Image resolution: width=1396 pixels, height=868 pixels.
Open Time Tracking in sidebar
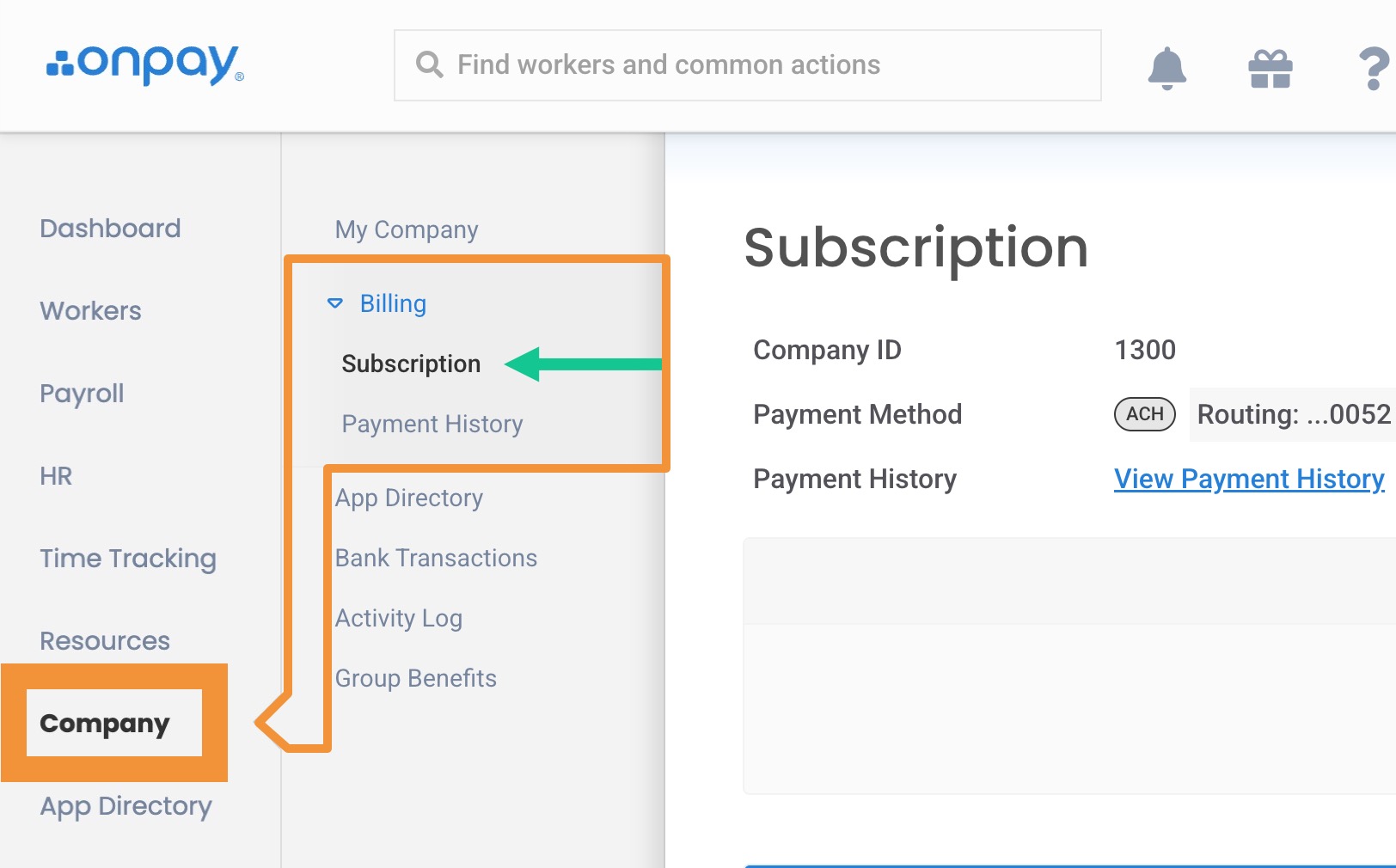[128, 559]
